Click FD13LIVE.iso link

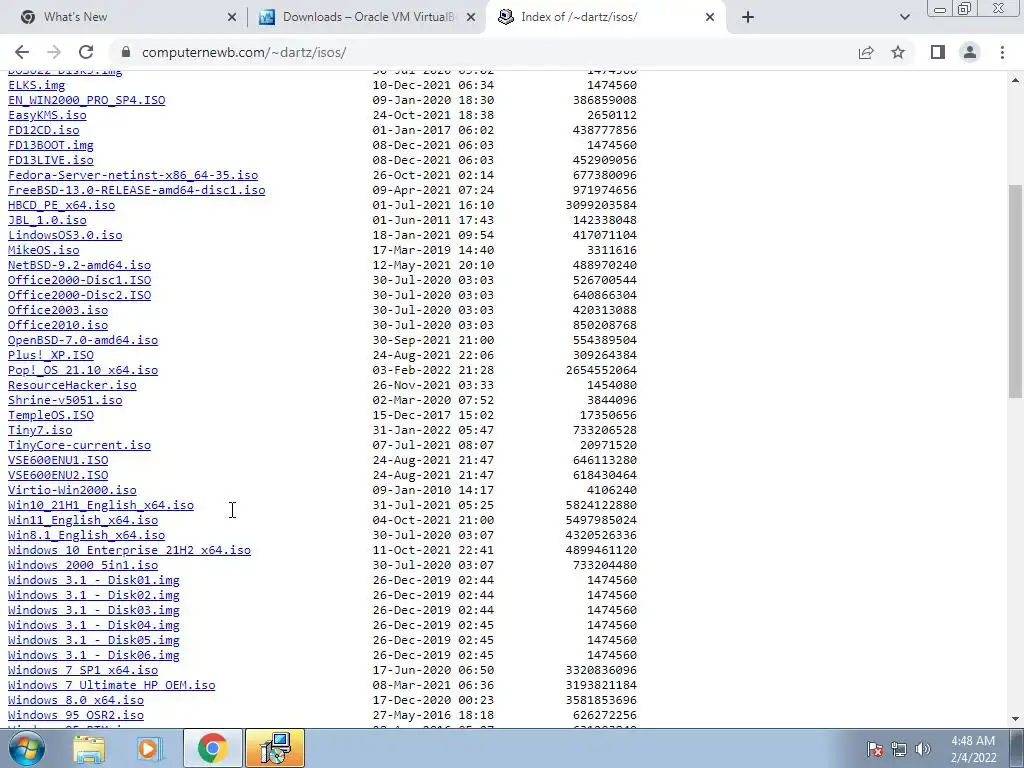[x=51, y=160]
